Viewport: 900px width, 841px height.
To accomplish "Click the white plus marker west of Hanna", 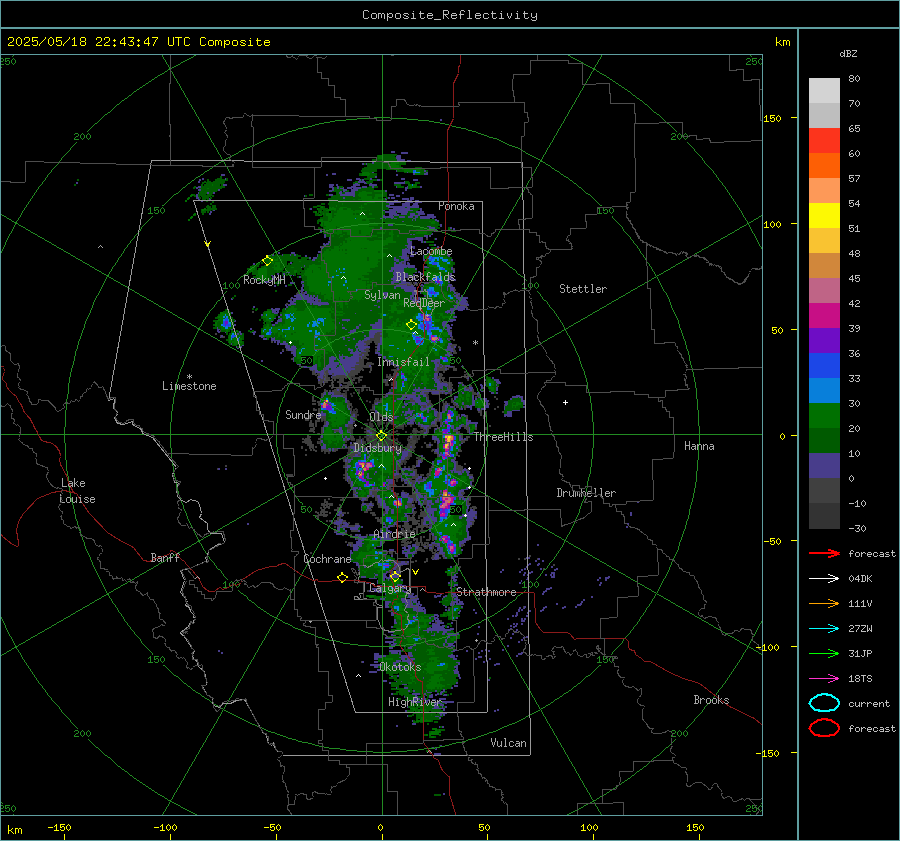I will tap(565, 402).
